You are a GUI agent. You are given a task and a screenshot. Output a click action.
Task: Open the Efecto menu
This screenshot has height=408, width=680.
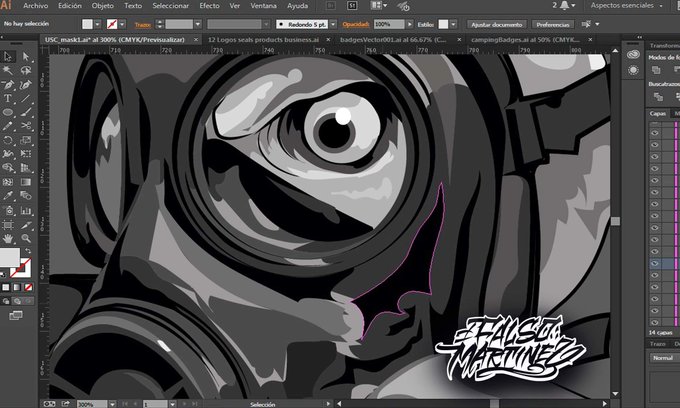209,6
